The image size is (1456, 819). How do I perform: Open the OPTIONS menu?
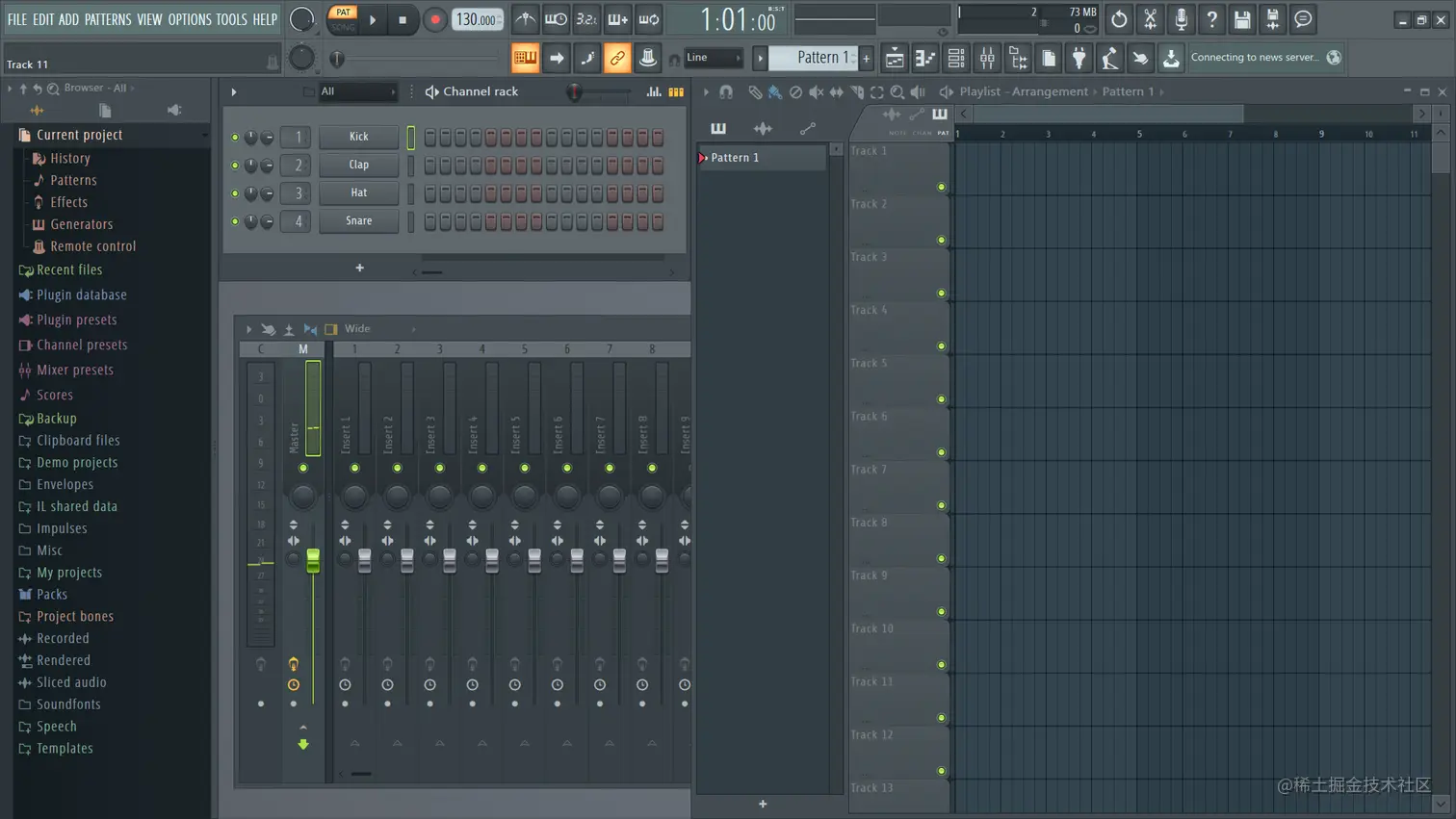(190, 19)
